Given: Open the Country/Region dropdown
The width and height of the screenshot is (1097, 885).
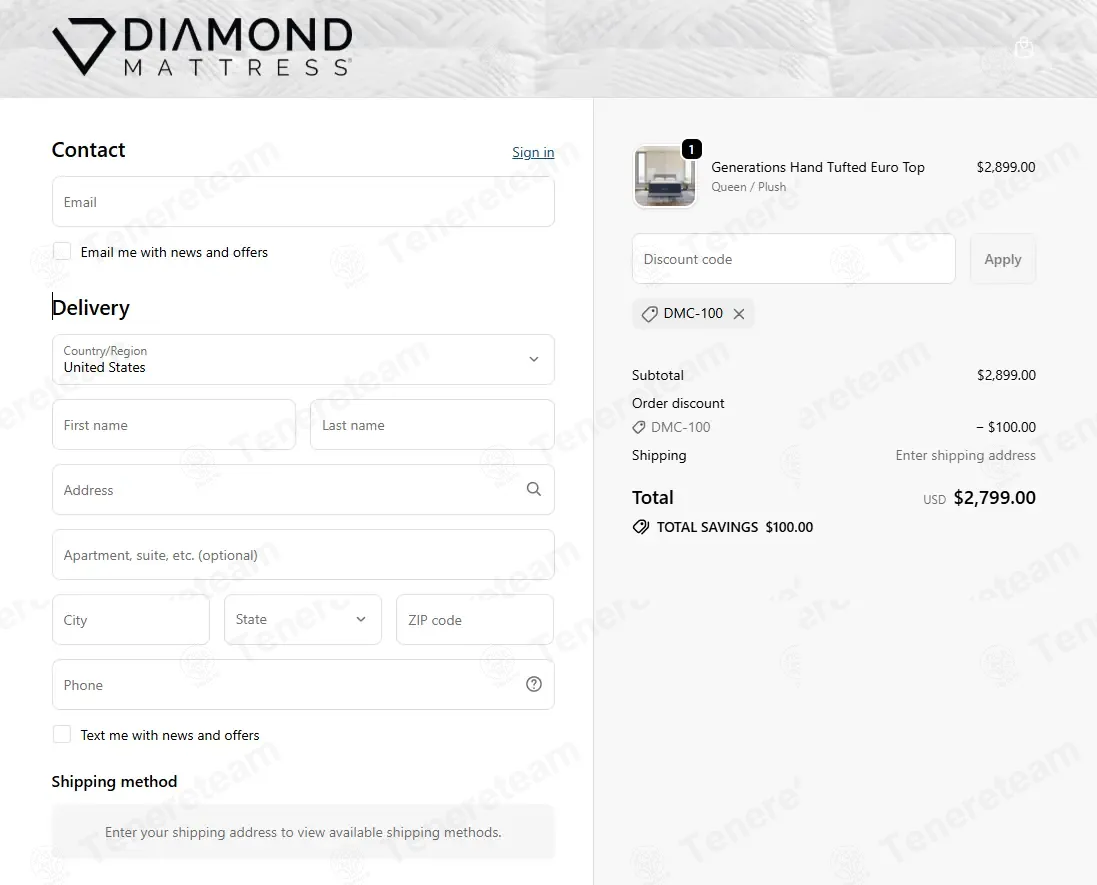Looking at the screenshot, I should [x=303, y=360].
